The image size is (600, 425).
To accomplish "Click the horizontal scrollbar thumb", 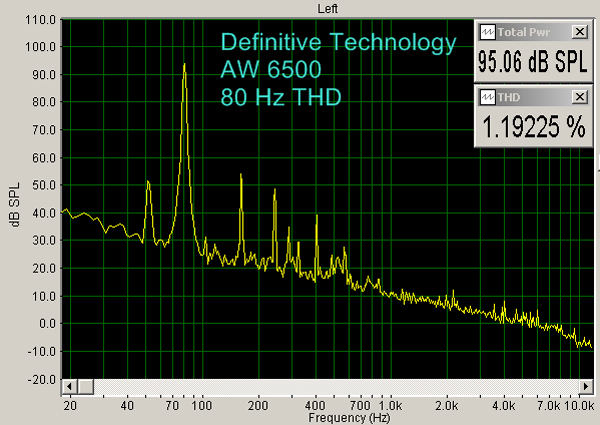I will tap(86, 386).
